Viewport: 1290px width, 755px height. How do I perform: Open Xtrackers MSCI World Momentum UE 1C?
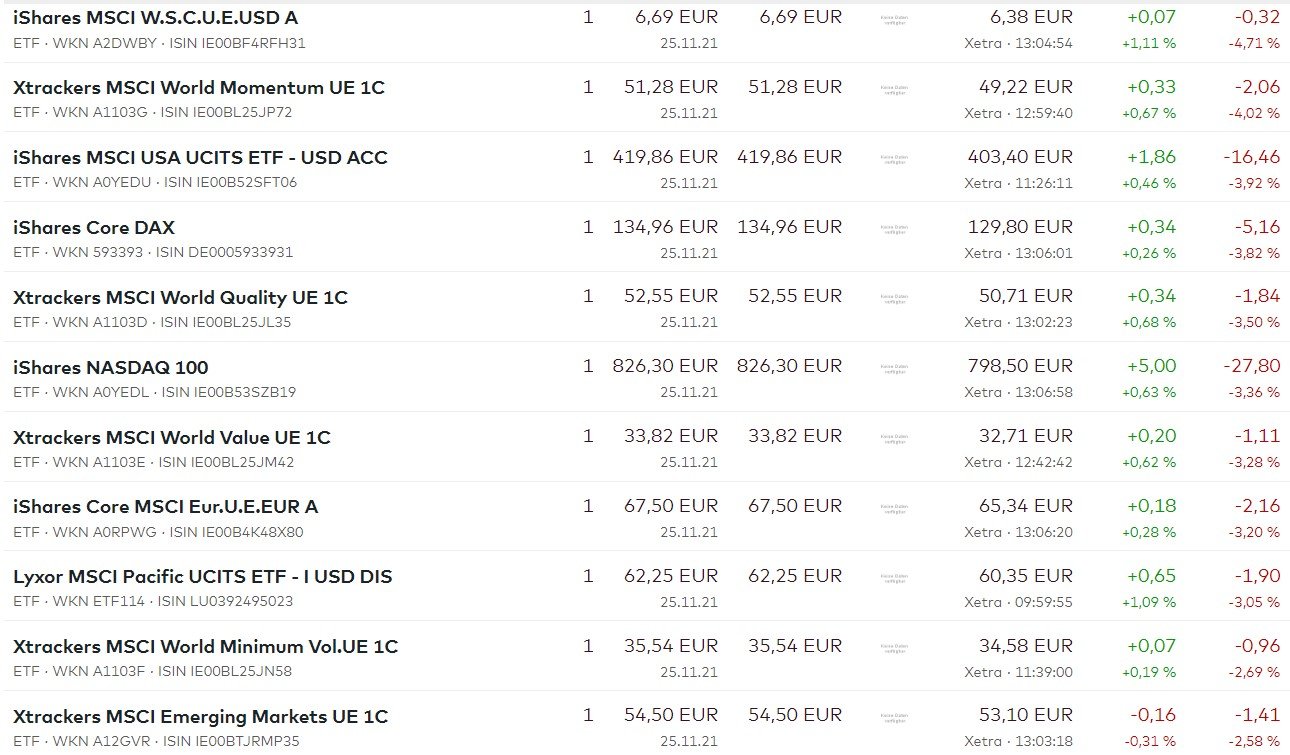tap(199, 88)
